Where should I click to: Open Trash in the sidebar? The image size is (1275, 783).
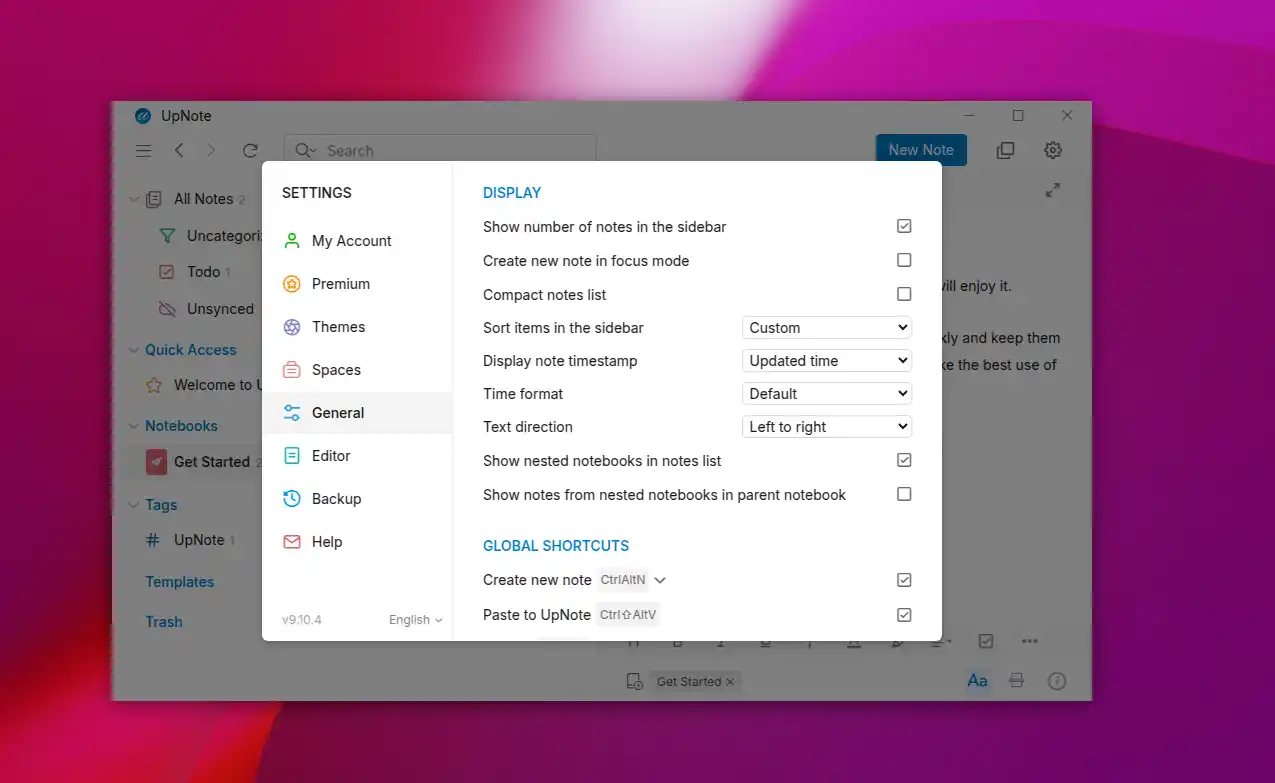coord(164,622)
